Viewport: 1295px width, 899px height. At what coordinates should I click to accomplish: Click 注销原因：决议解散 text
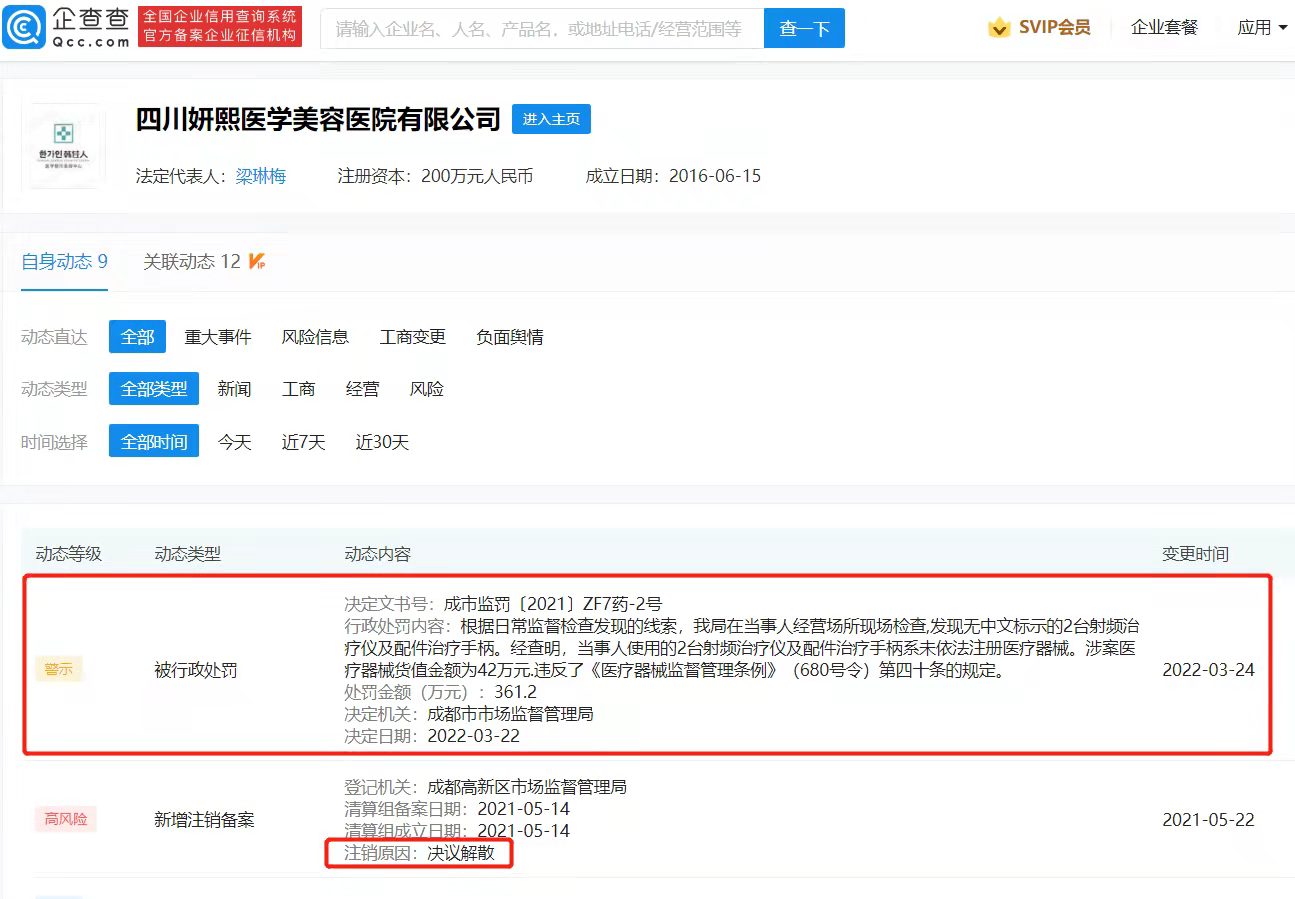pyautogui.click(x=420, y=854)
